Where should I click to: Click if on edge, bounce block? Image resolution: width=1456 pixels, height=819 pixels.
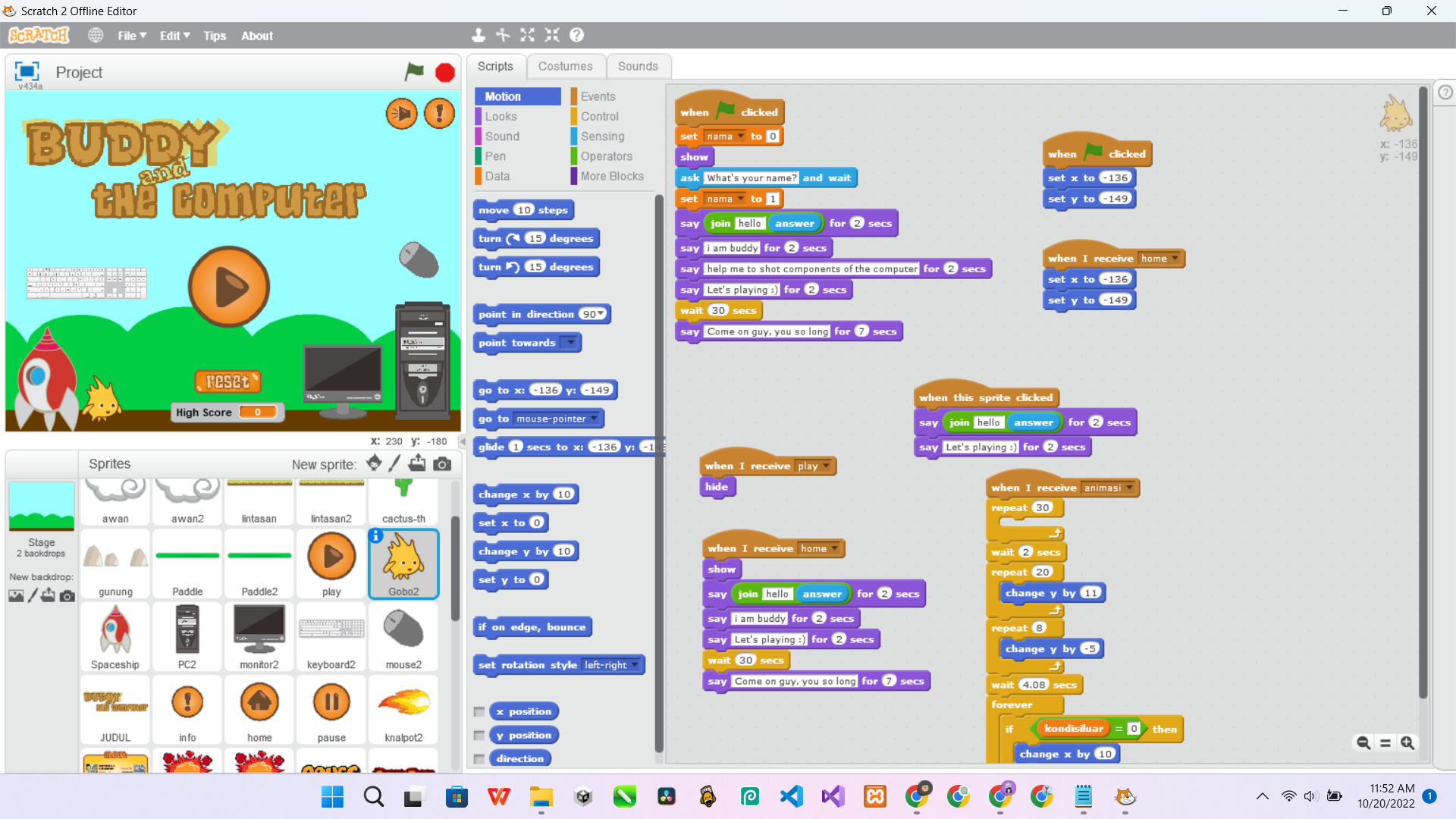(532, 627)
